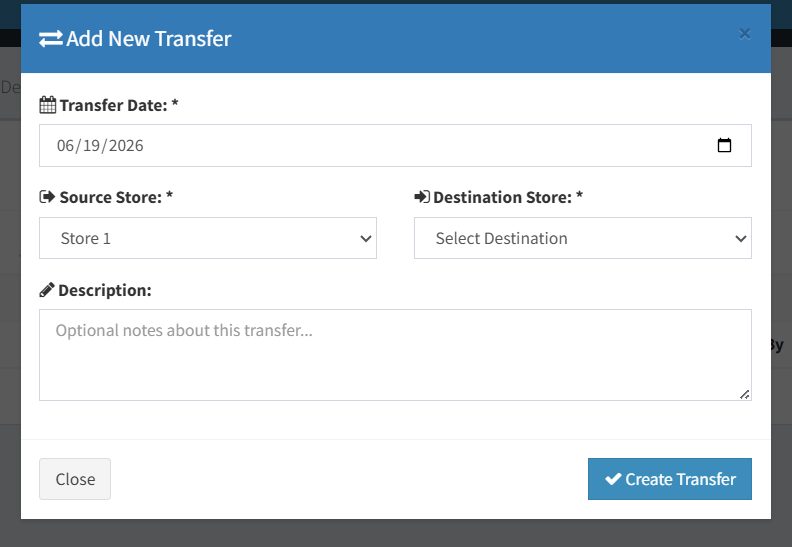Click the Create Transfer button
The height and width of the screenshot is (547, 792).
[670, 479]
